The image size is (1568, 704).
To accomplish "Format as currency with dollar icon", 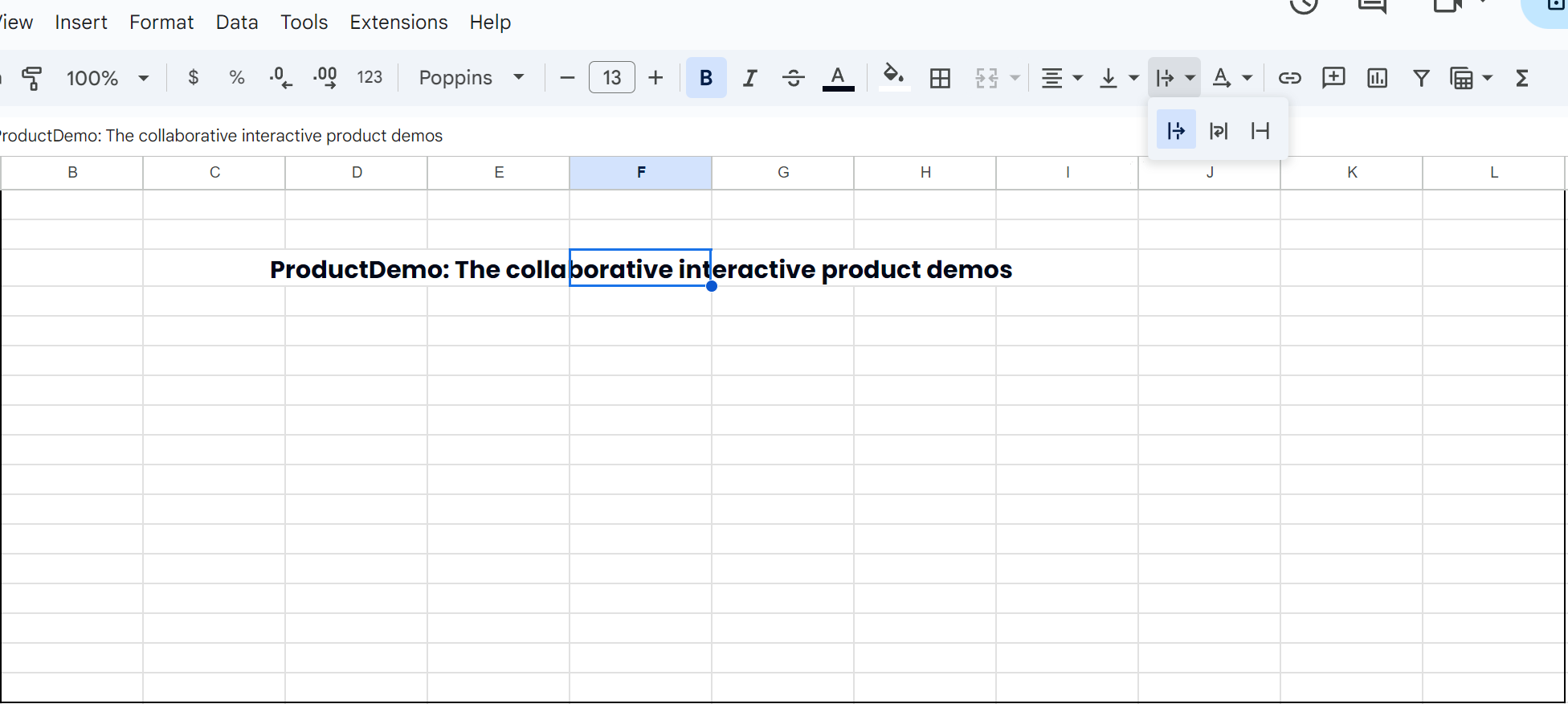I will [x=193, y=78].
